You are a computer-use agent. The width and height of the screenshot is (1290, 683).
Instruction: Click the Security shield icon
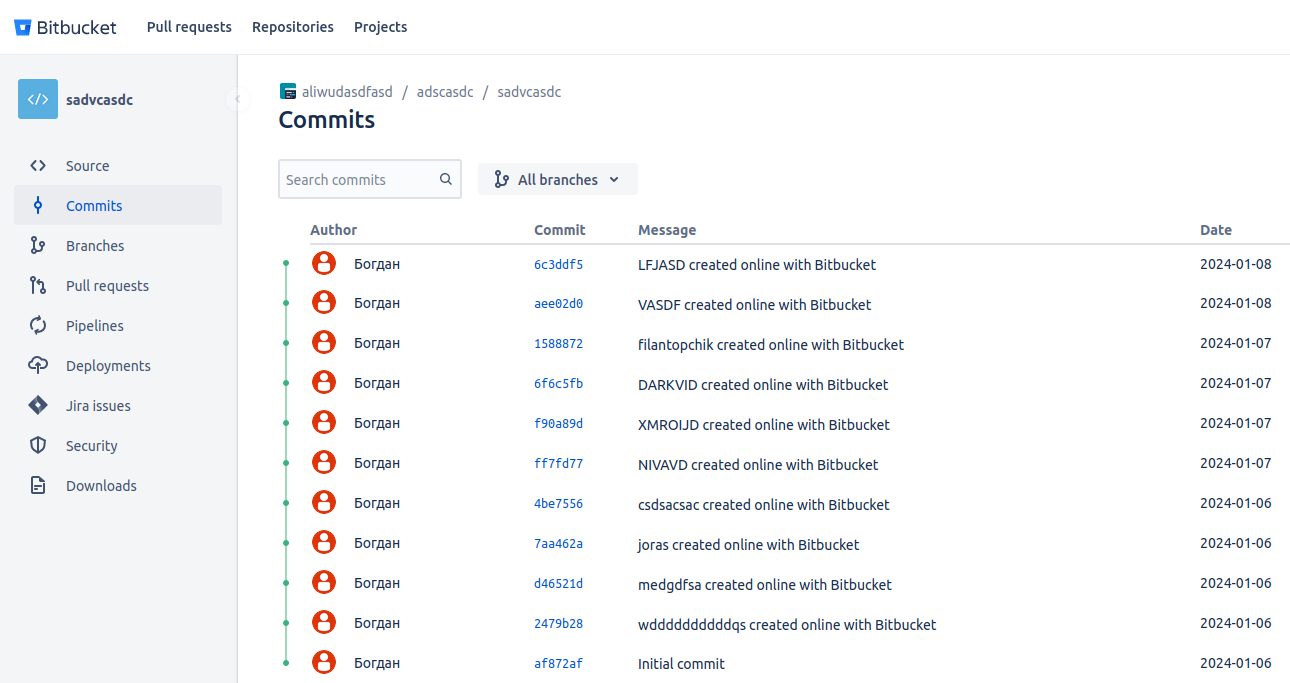click(x=38, y=446)
